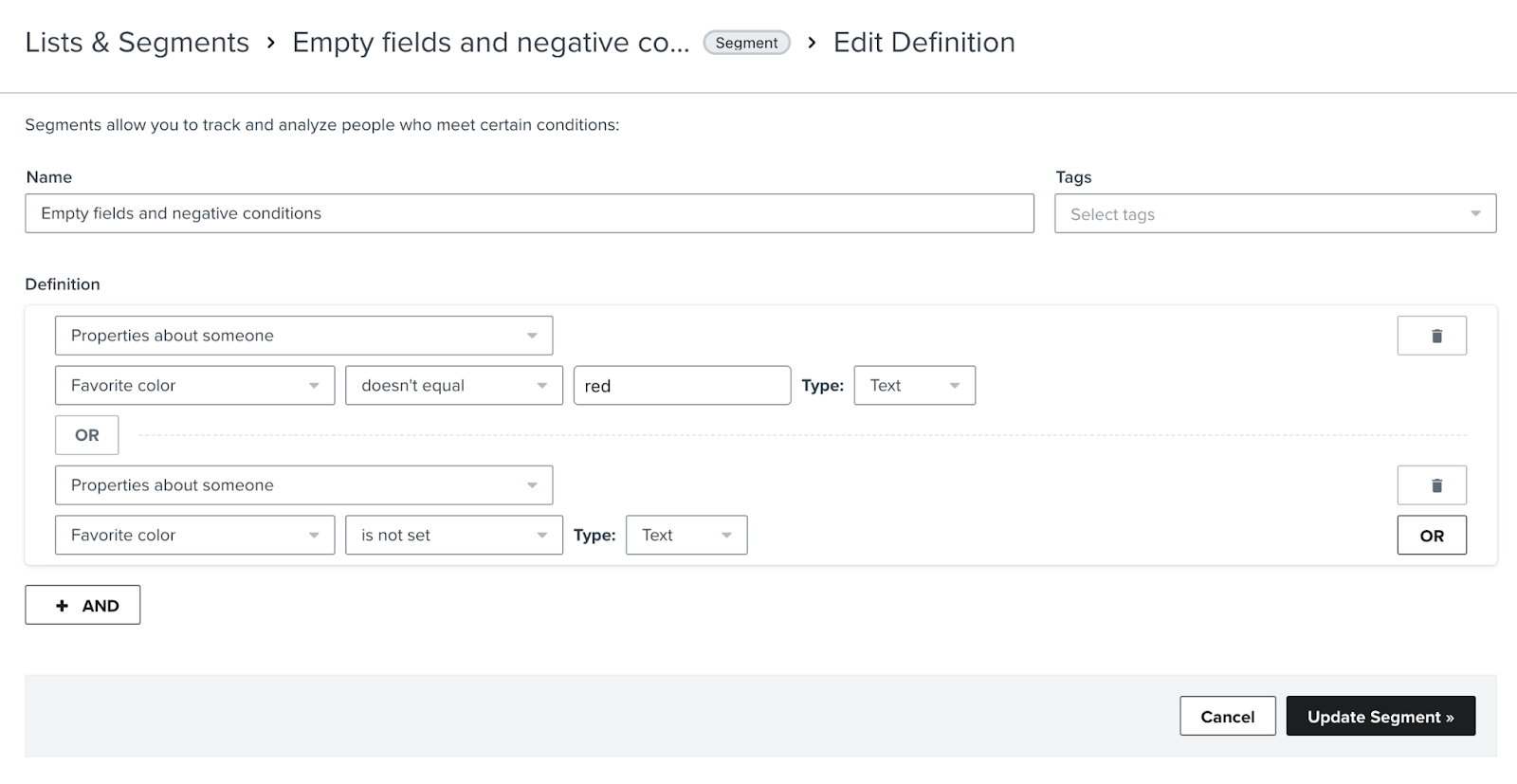Image resolution: width=1517 pixels, height=784 pixels.
Task: Click the Definition section label
Action: (63, 284)
